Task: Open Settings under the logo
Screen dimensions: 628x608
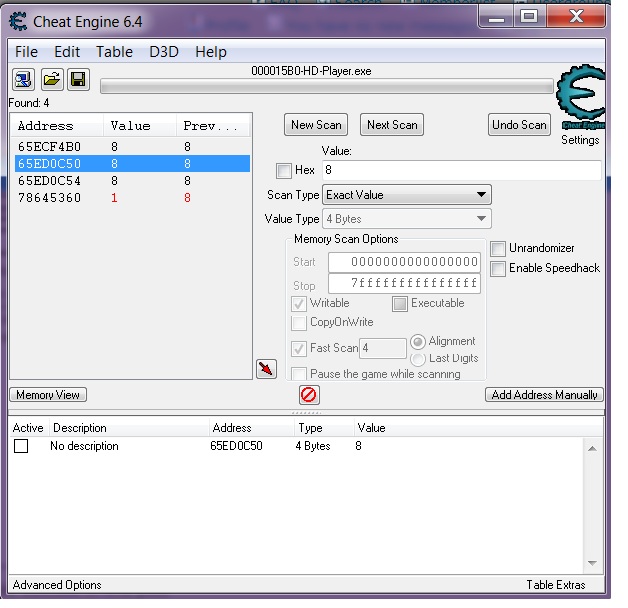Action: pyautogui.click(x=580, y=140)
